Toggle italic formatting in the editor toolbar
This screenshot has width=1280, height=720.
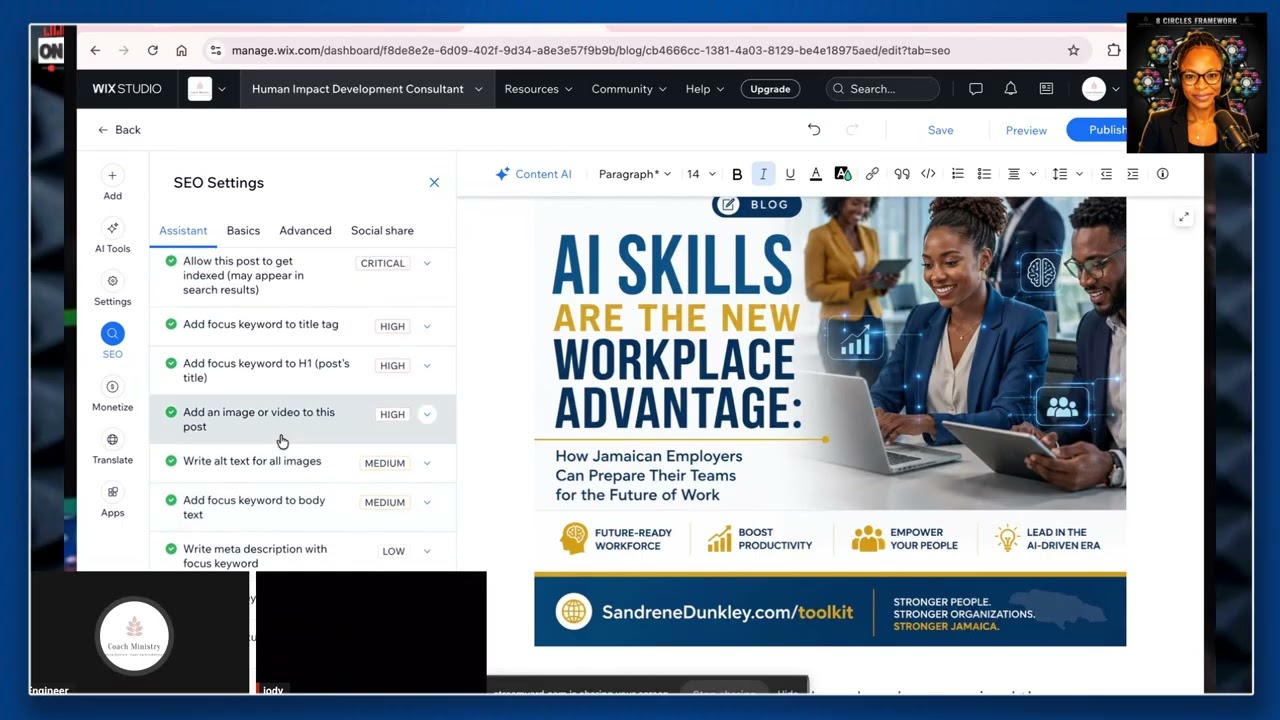(x=763, y=174)
